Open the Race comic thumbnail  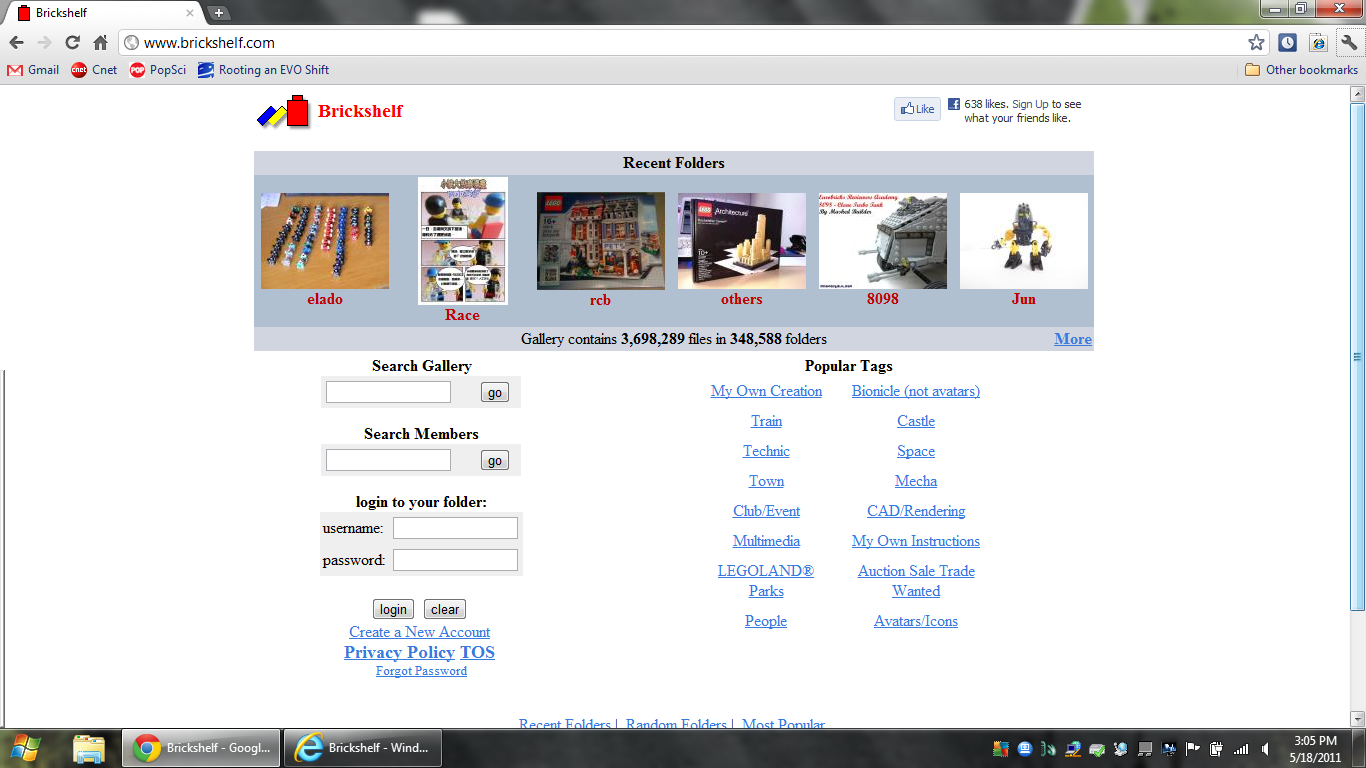click(463, 241)
